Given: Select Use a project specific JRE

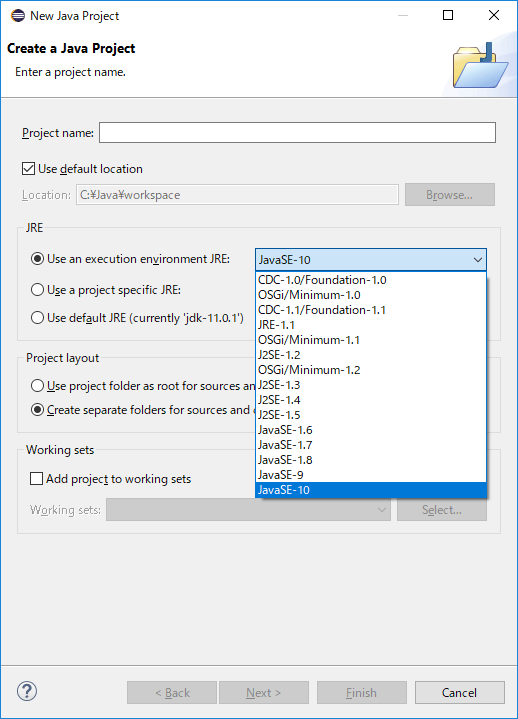Looking at the screenshot, I should pyautogui.click(x=37, y=290).
